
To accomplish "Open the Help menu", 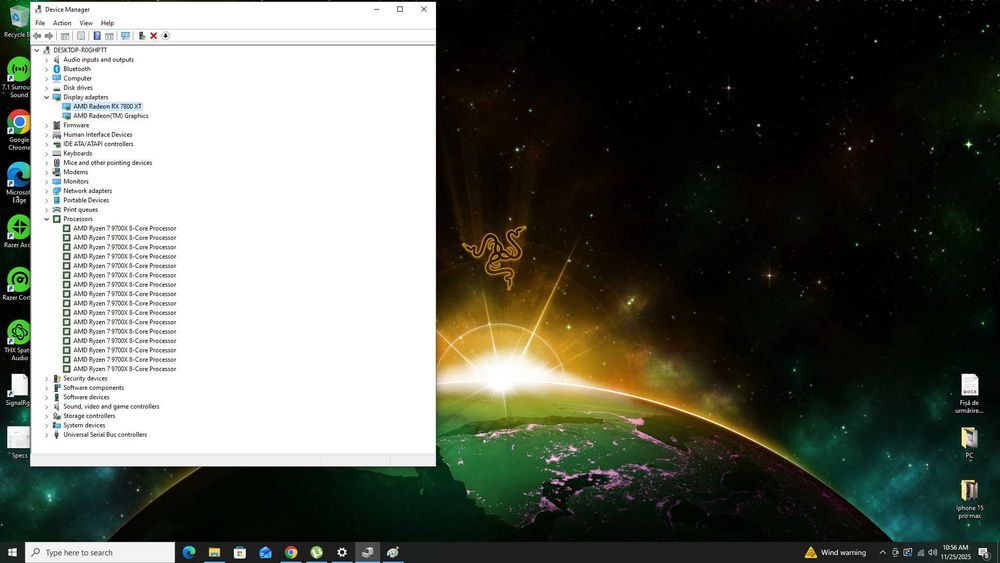I will tap(107, 23).
